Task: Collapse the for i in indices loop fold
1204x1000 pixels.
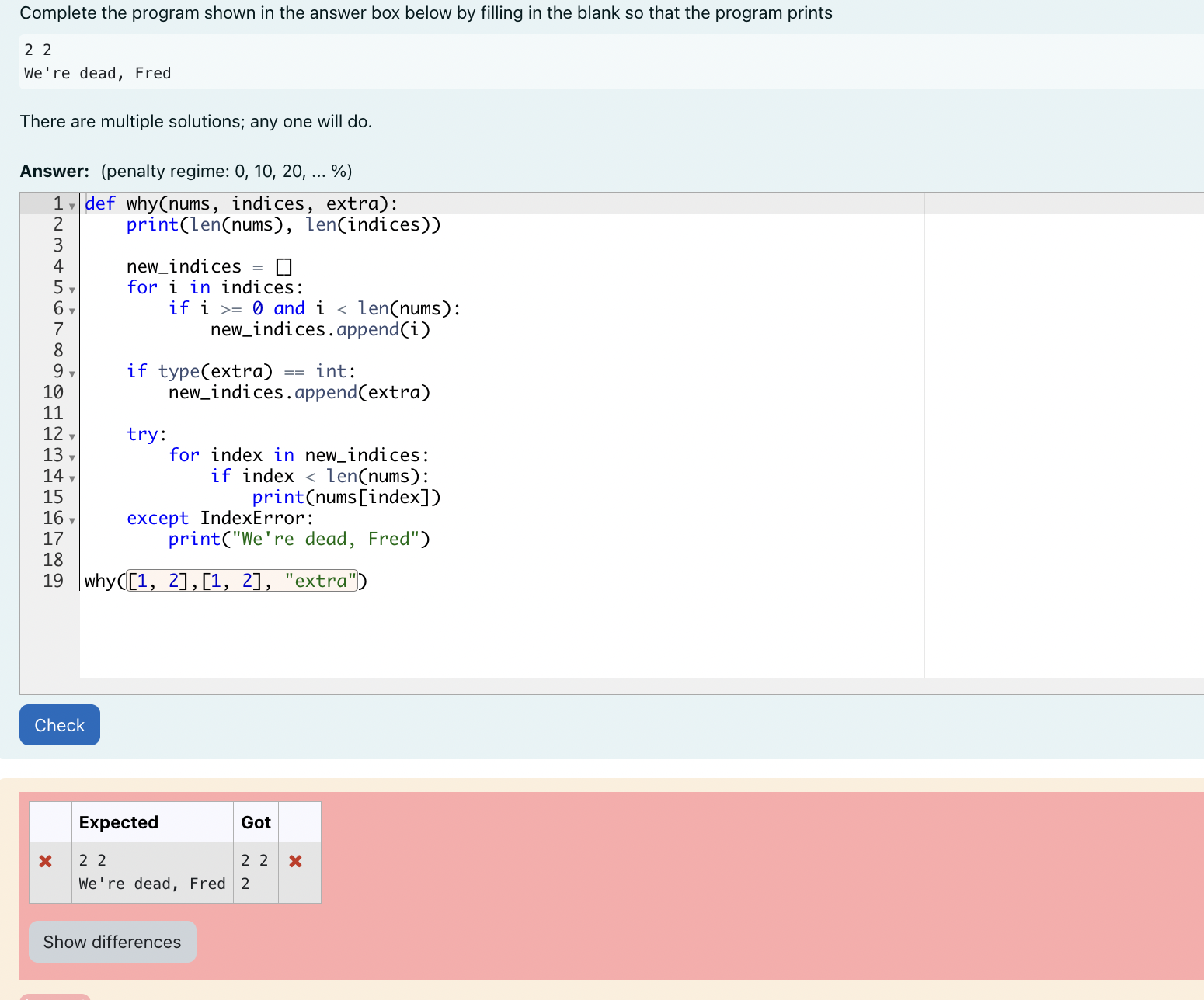Action: pos(71,290)
